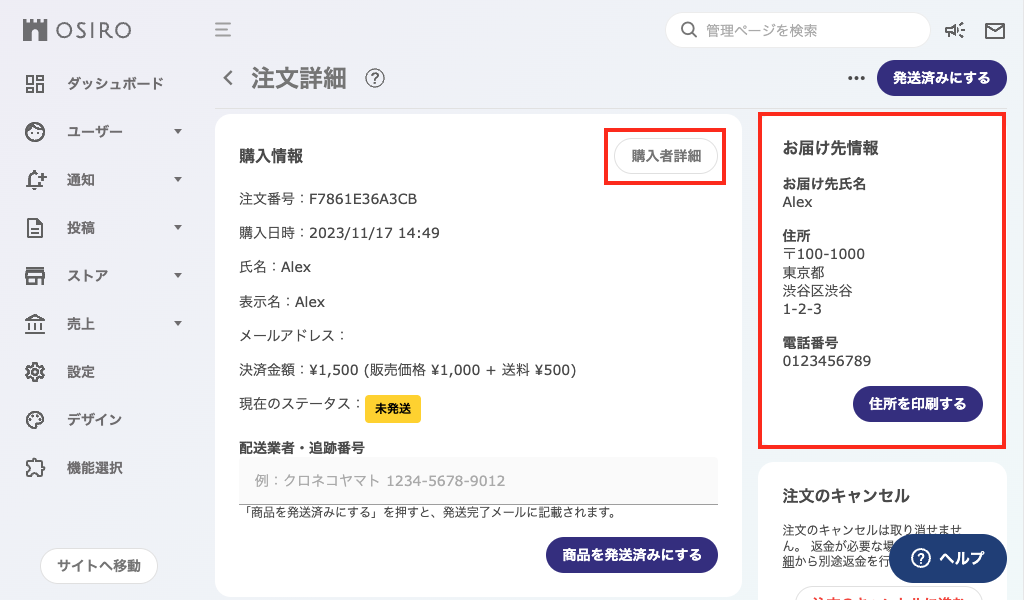Open the mail envelope icon
1024x600 pixels.
(x=995, y=31)
